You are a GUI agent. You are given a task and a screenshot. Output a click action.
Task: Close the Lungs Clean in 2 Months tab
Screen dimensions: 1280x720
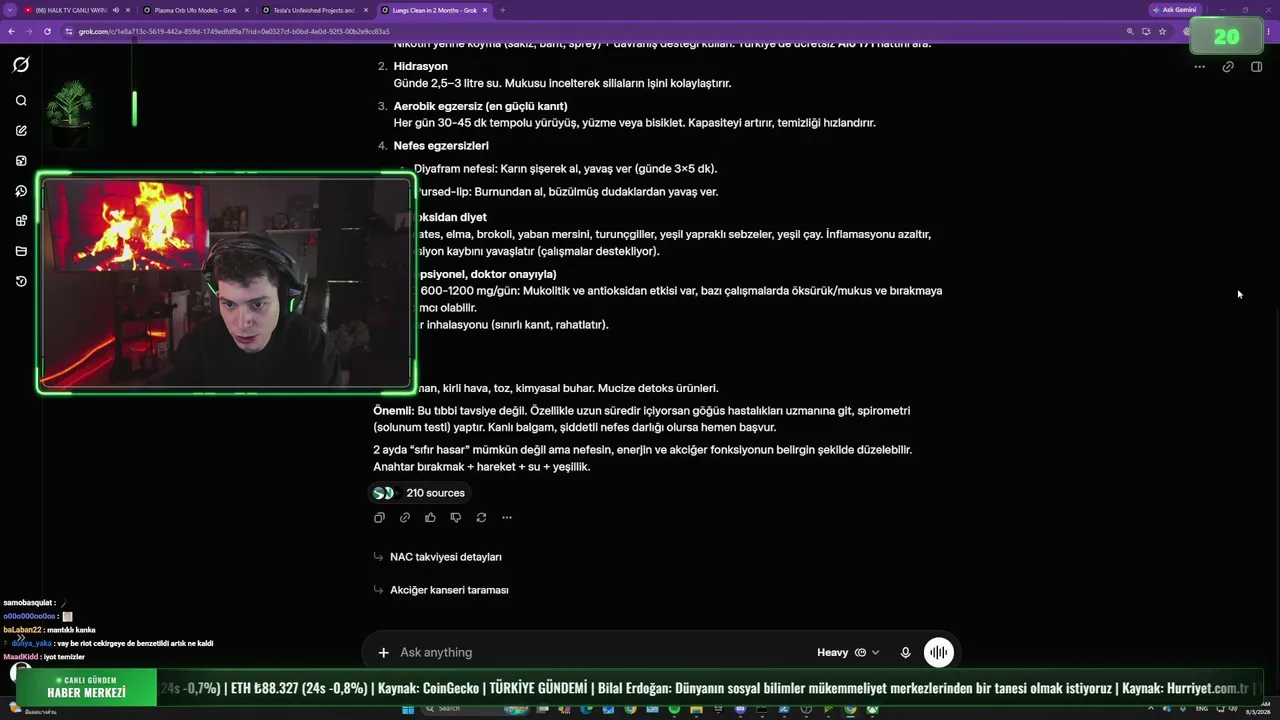click(x=485, y=10)
